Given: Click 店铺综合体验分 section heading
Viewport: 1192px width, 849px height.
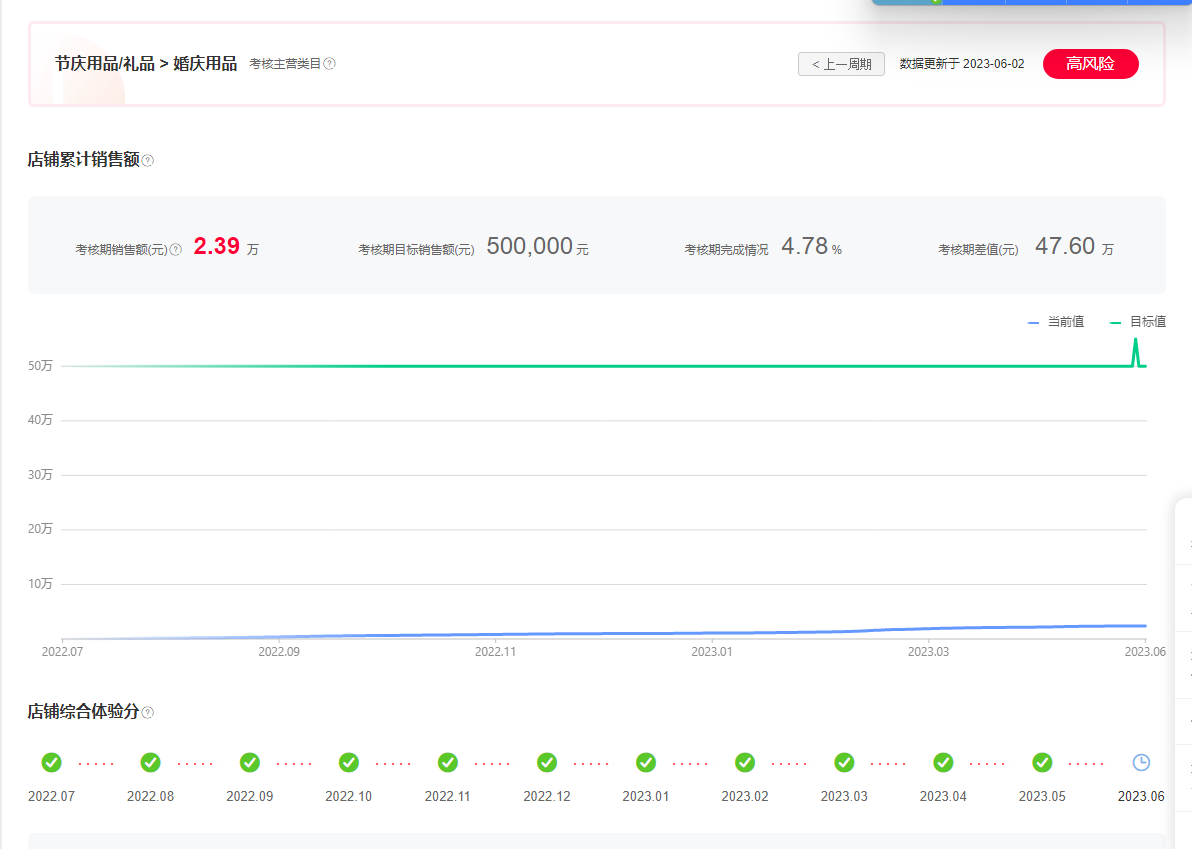Looking at the screenshot, I should (x=84, y=711).
